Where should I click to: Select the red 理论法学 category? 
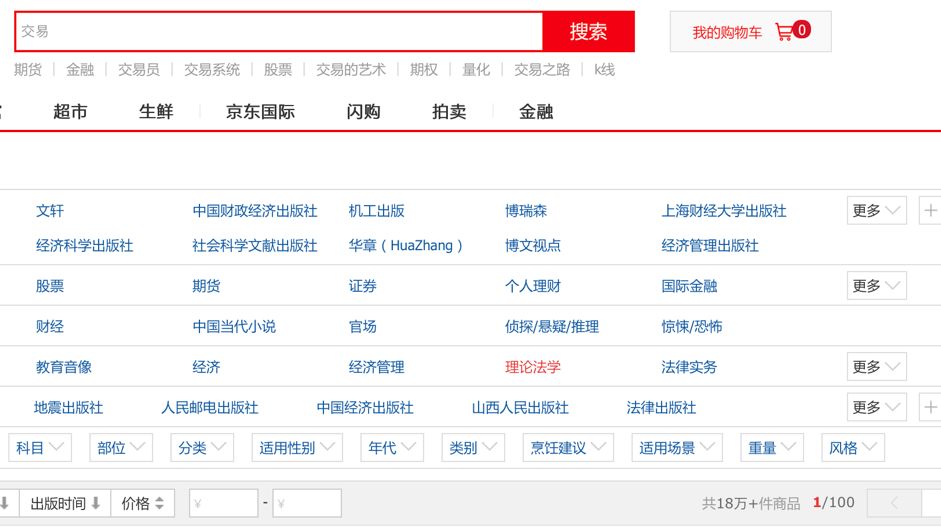coord(533,367)
